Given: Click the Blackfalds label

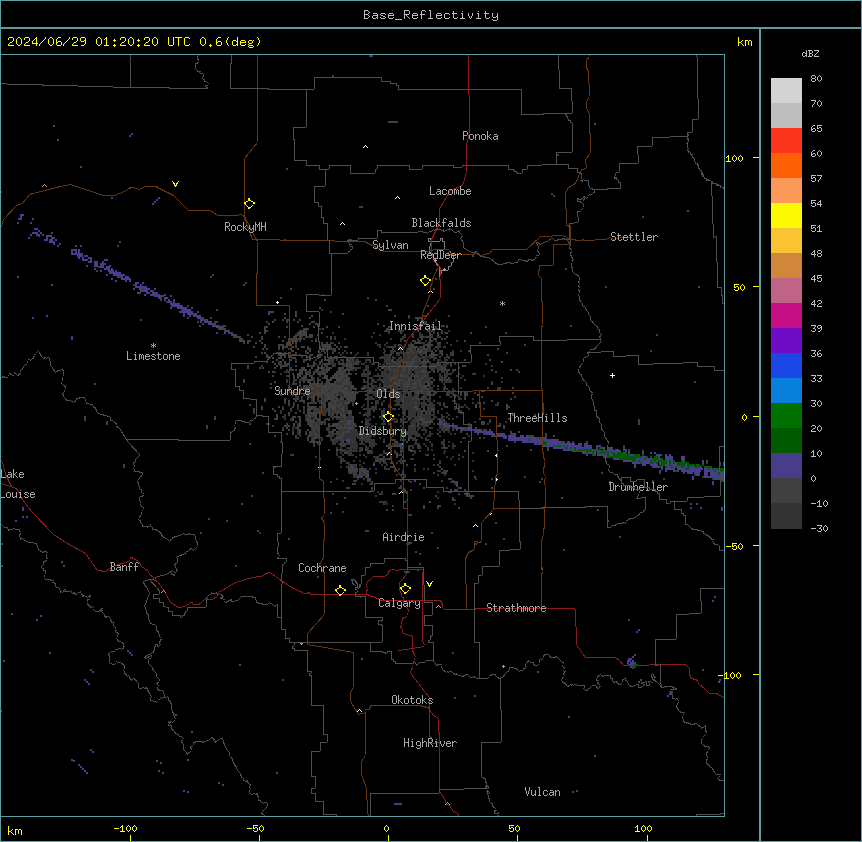Looking at the screenshot, I should (x=441, y=223).
